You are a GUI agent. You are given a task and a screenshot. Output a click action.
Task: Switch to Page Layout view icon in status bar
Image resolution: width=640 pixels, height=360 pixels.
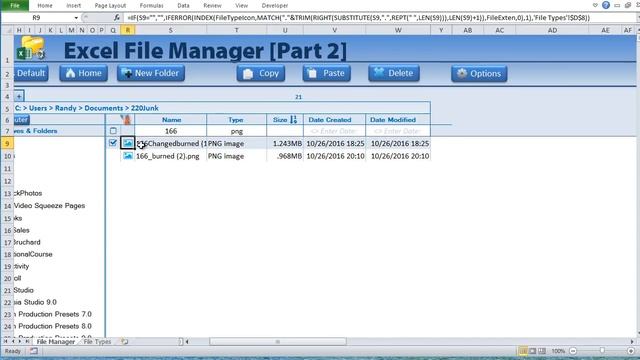point(532,351)
